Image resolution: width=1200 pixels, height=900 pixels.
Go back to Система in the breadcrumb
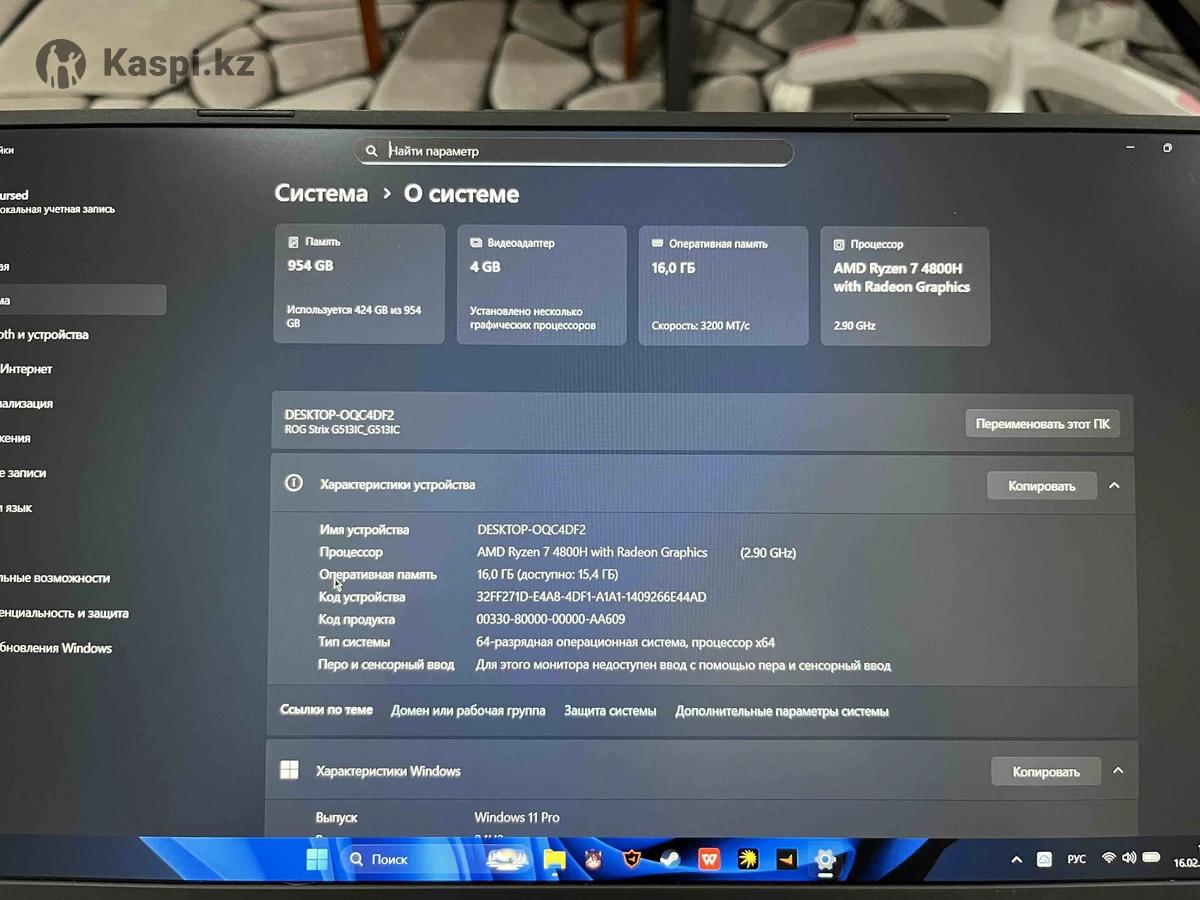coord(321,194)
